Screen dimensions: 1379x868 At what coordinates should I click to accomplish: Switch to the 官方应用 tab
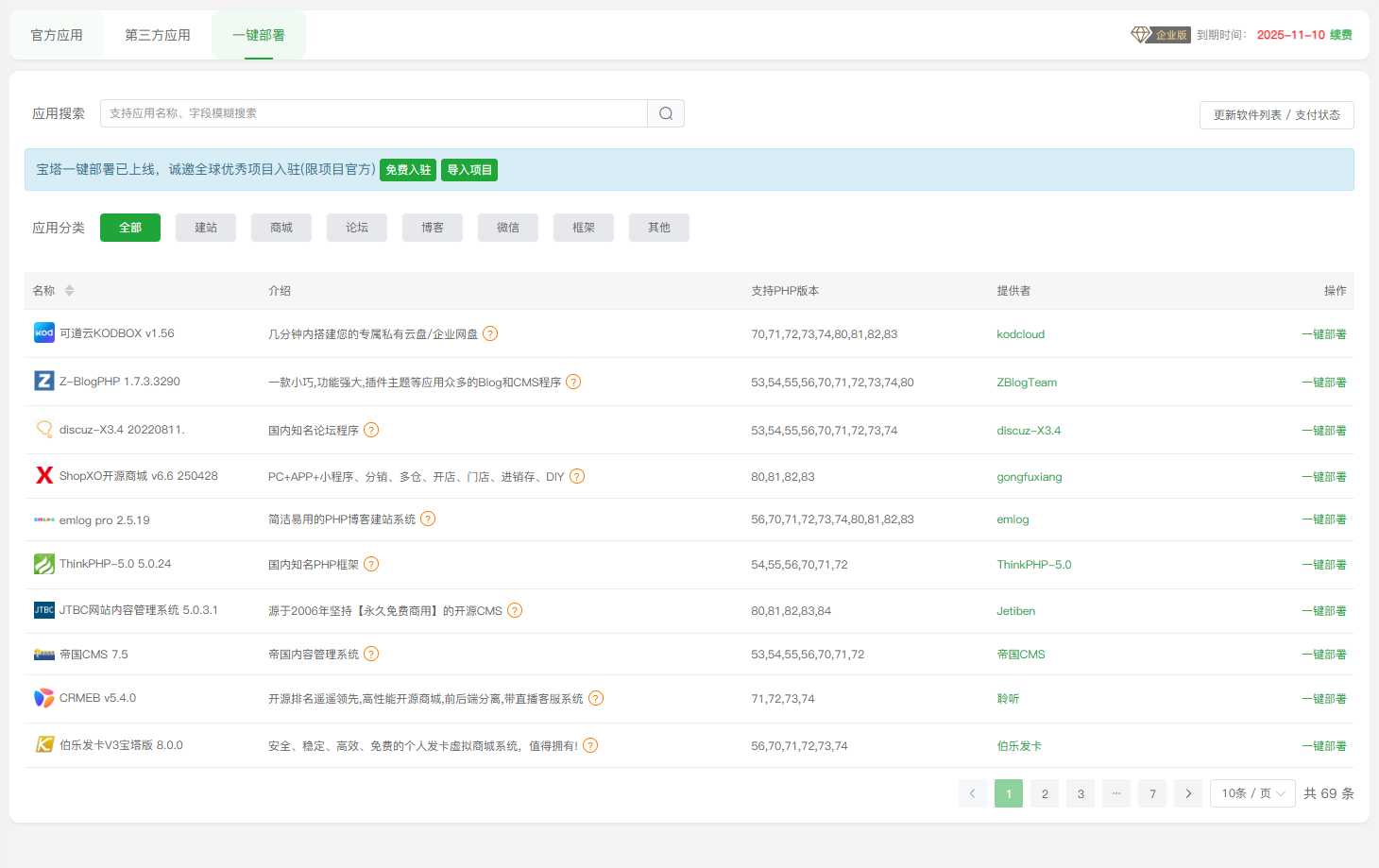point(57,35)
